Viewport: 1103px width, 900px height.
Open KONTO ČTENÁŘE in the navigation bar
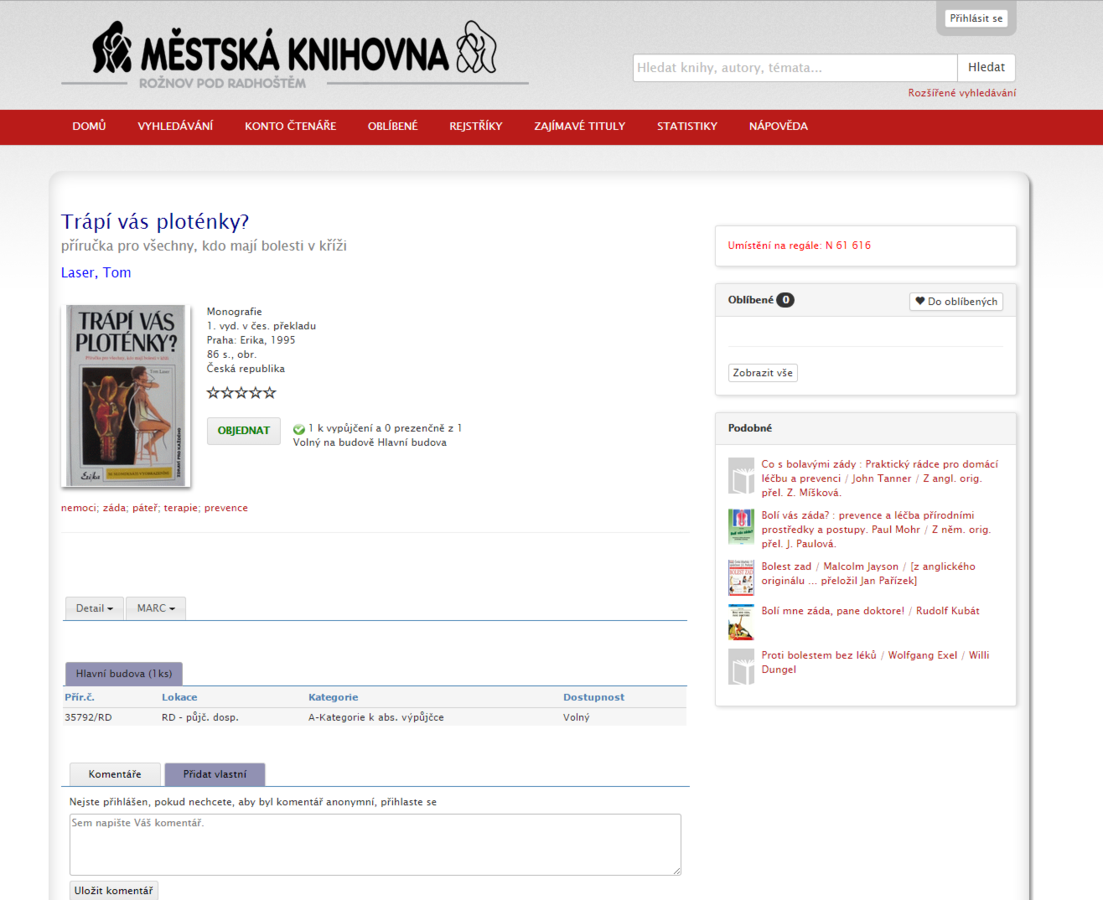[291, 127]
